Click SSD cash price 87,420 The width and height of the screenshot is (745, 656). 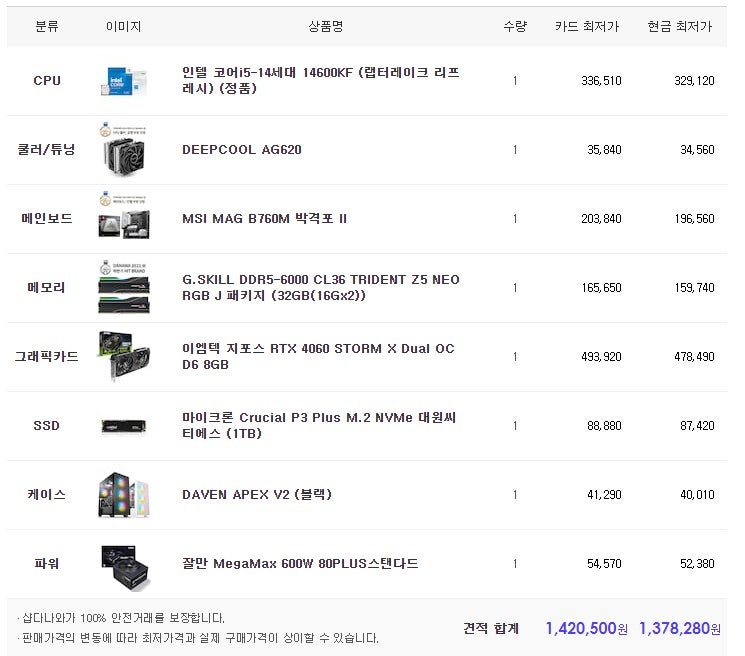(x=697, y=425)
